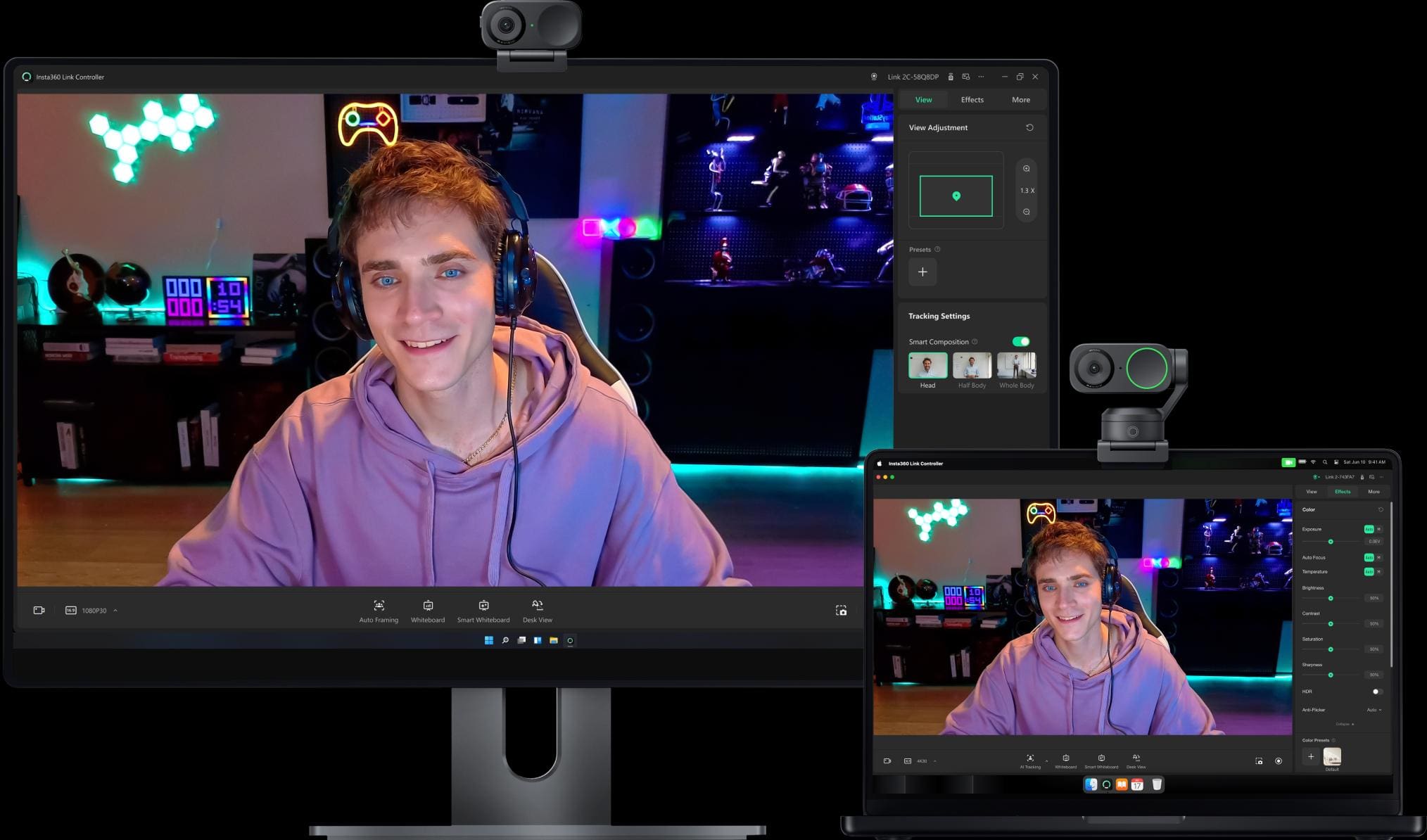Start recording with the laptop record button
This screenshot has width=1427, height=840.
click(x=1279, y=761)
